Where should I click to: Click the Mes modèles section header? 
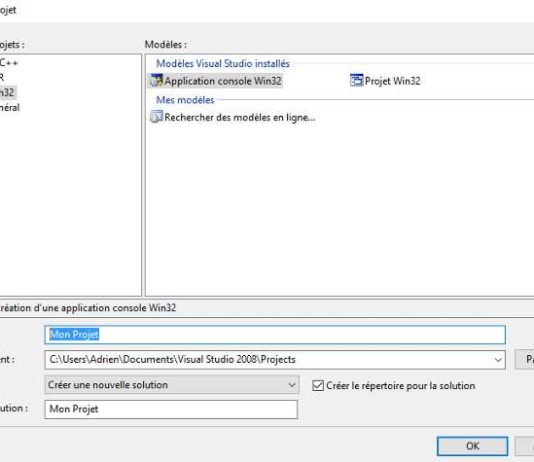click(185, 100)
